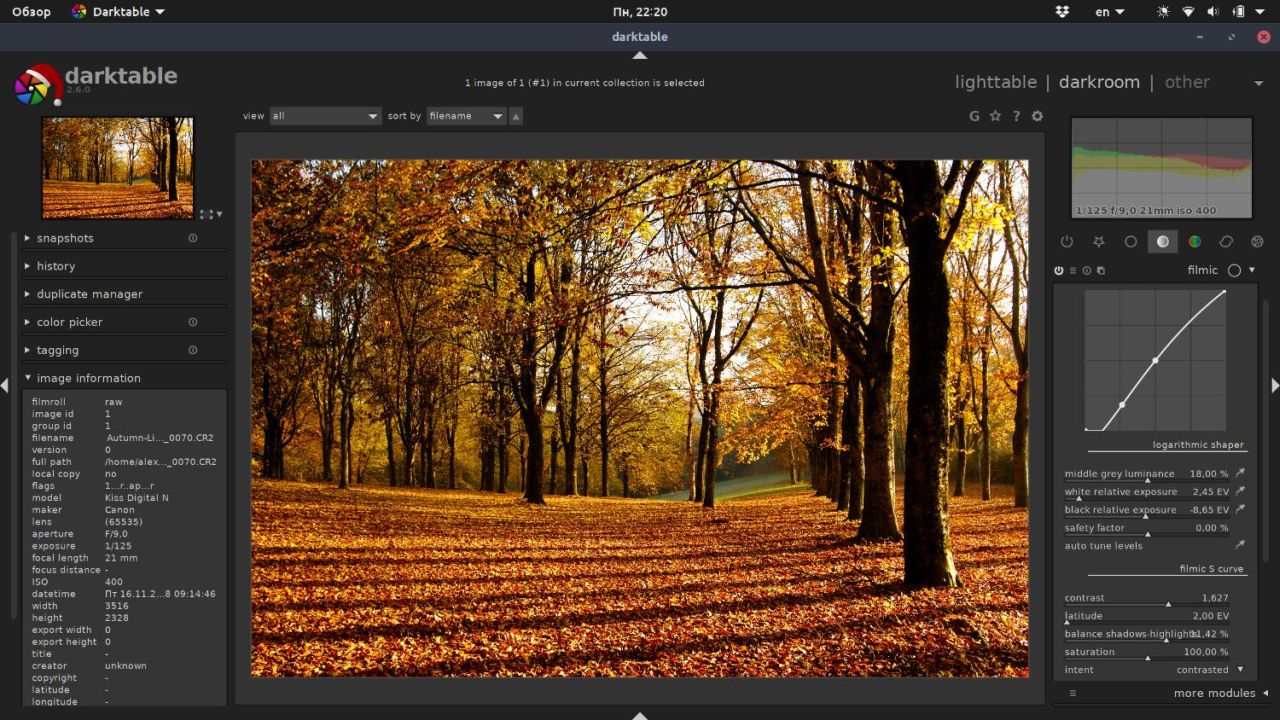Turn off the filmic module

[1059, 271]
